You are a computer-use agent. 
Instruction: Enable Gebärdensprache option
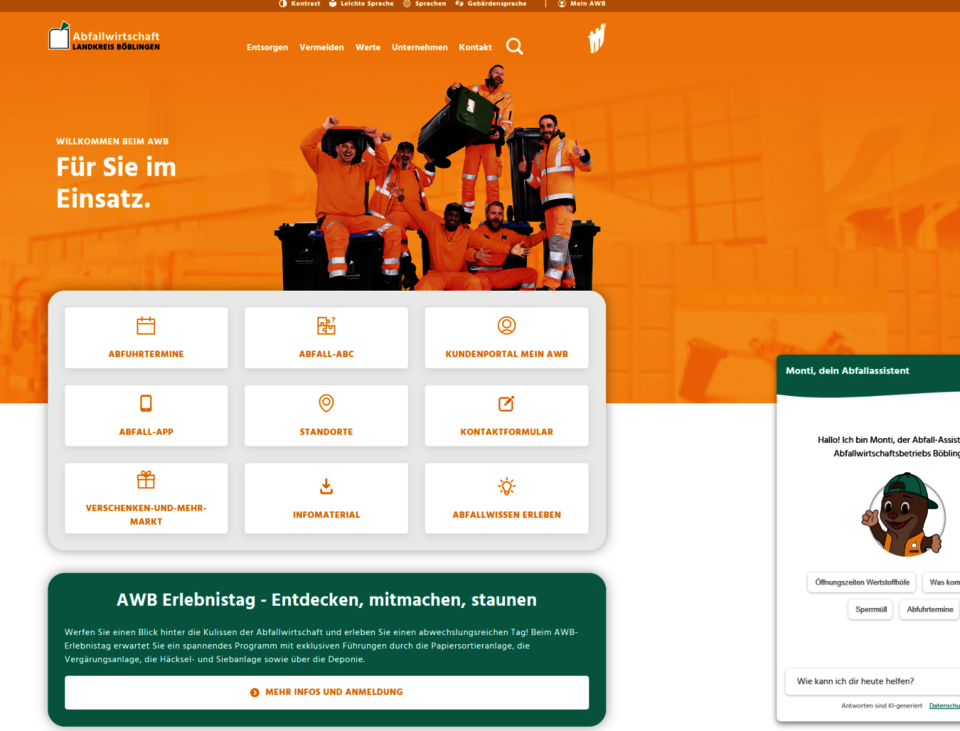(490, 4)
